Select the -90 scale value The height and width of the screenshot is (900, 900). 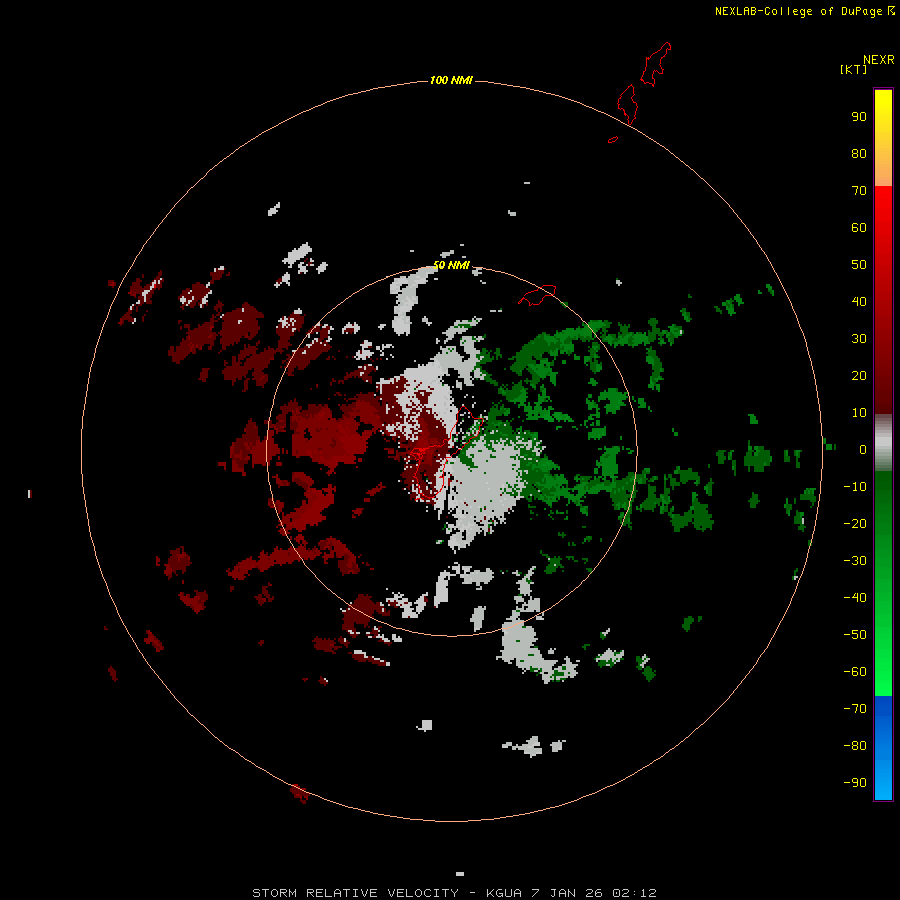tap(855, 782)
